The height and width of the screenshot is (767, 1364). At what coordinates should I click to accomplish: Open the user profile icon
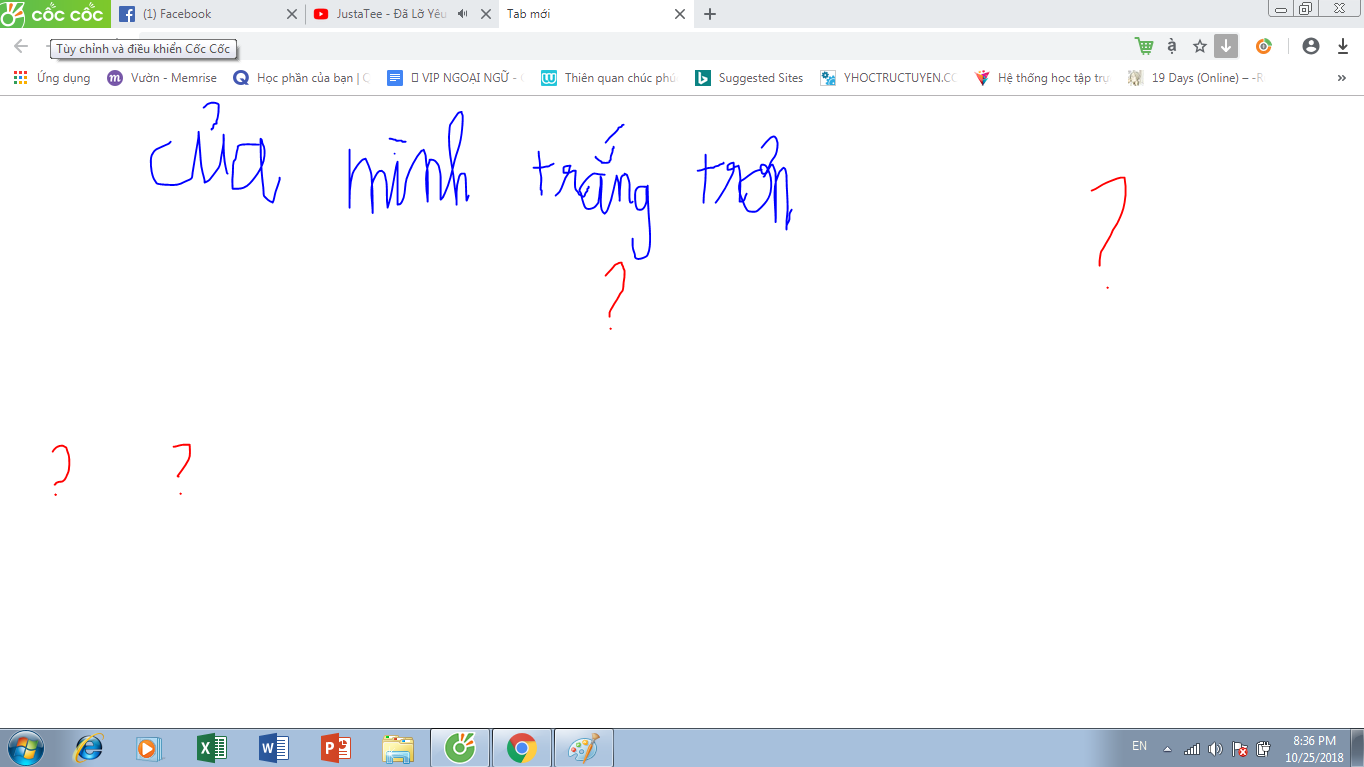click(1311, 46)
